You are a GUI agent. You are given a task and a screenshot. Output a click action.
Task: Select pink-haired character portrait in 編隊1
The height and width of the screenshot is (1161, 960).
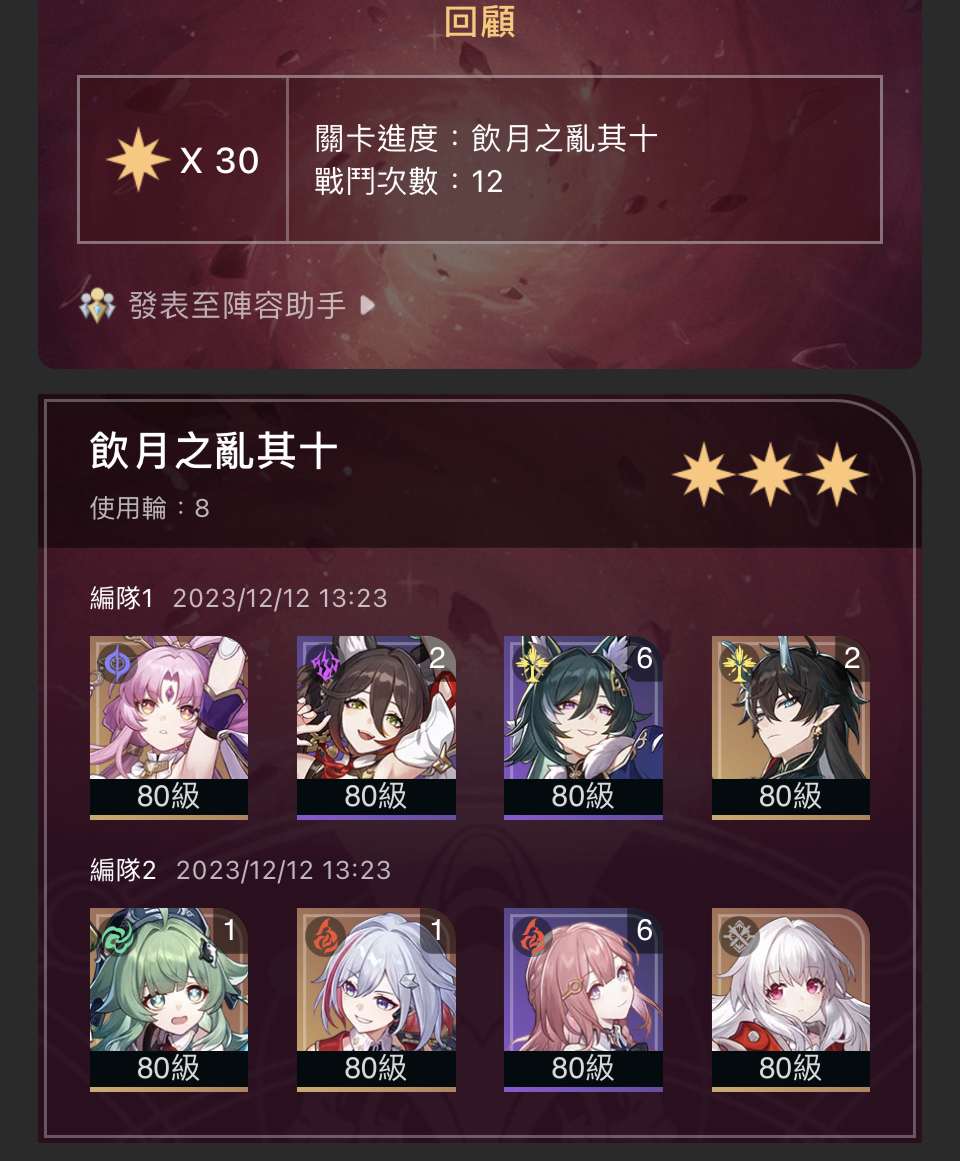[x=169, y=727]
